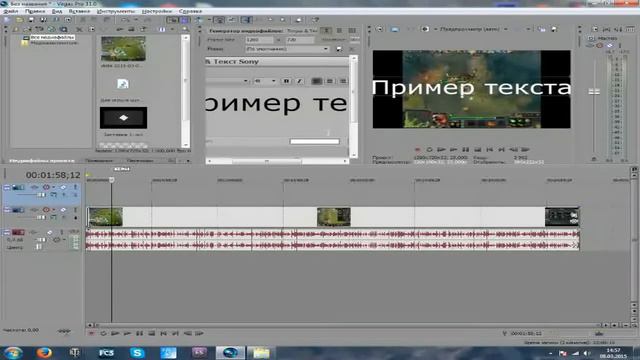This screenshot has width=640, height=360.
Task: Open Skype from the taskbar
Action: pos(137,353)
